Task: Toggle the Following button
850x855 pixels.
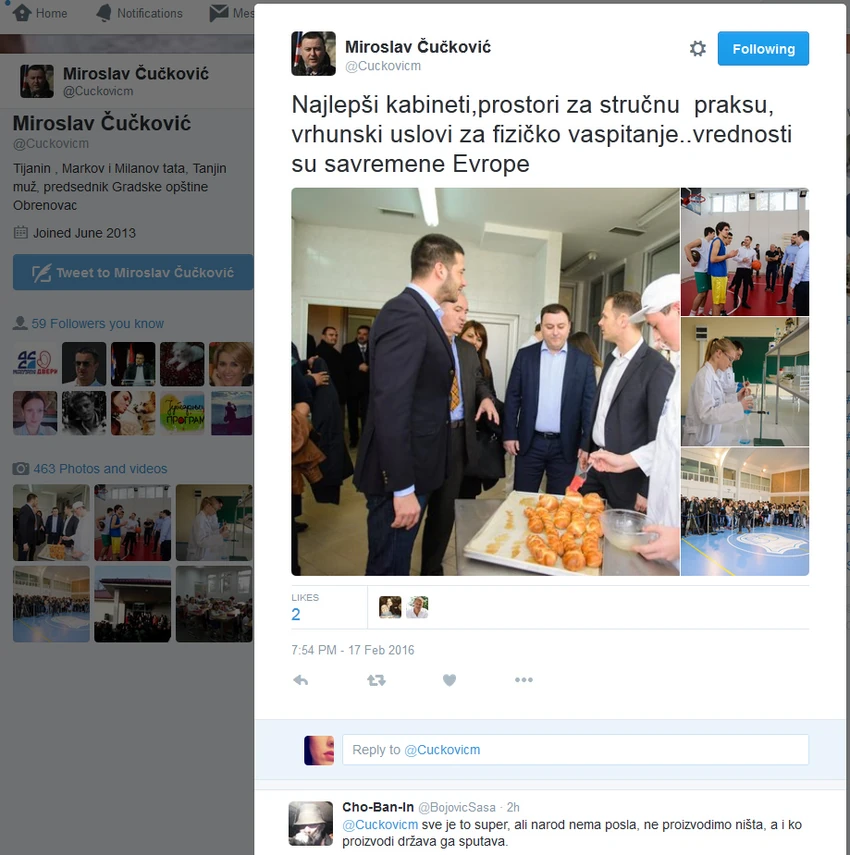Action: (763, 49)
